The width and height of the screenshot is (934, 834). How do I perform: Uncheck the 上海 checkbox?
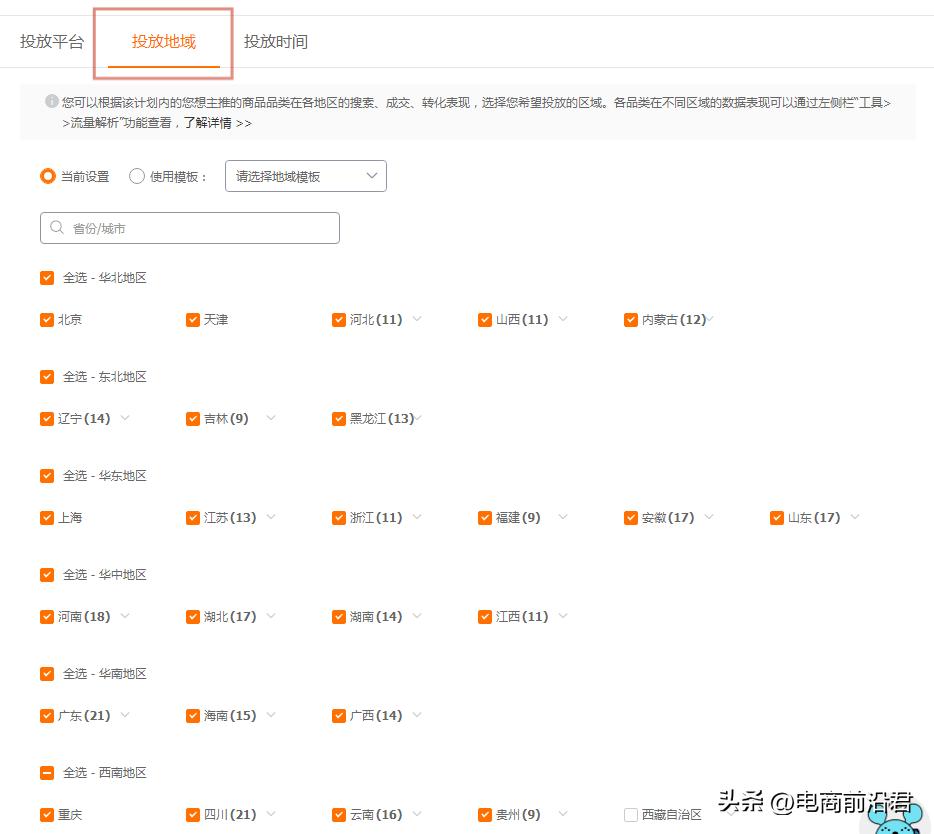click(47, 517)
